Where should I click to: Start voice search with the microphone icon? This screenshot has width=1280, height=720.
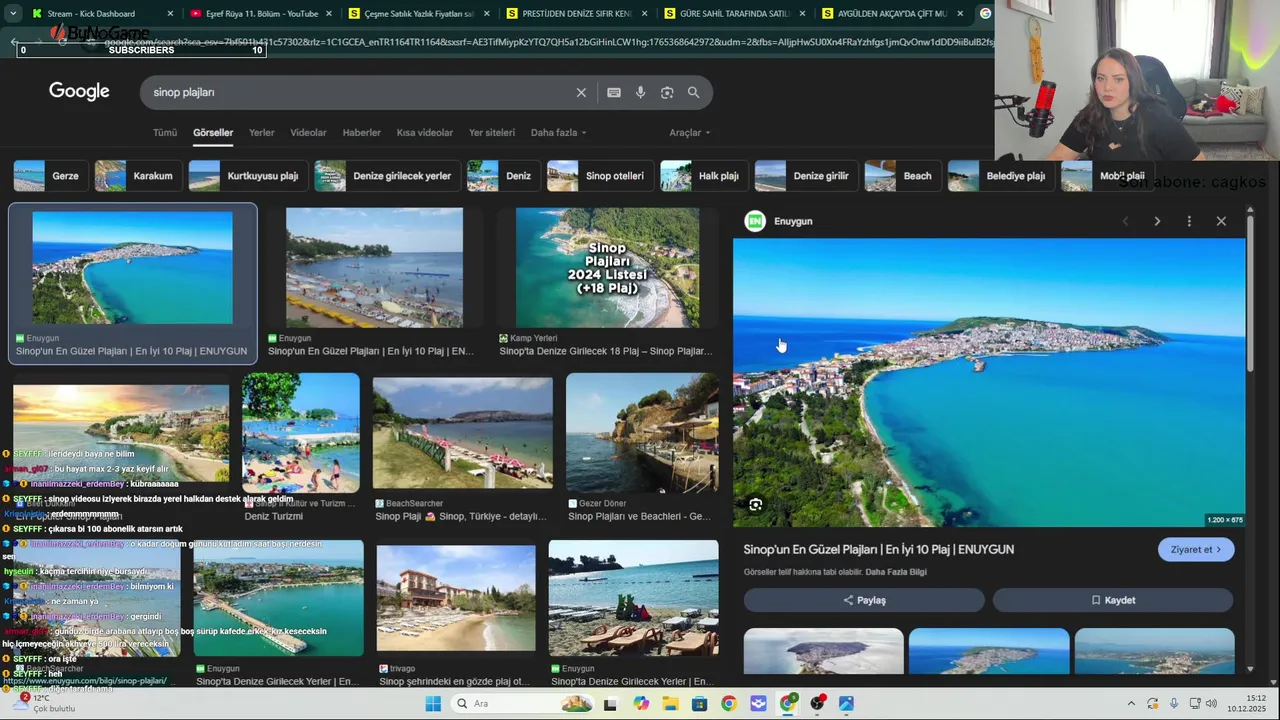click(641, 92)
